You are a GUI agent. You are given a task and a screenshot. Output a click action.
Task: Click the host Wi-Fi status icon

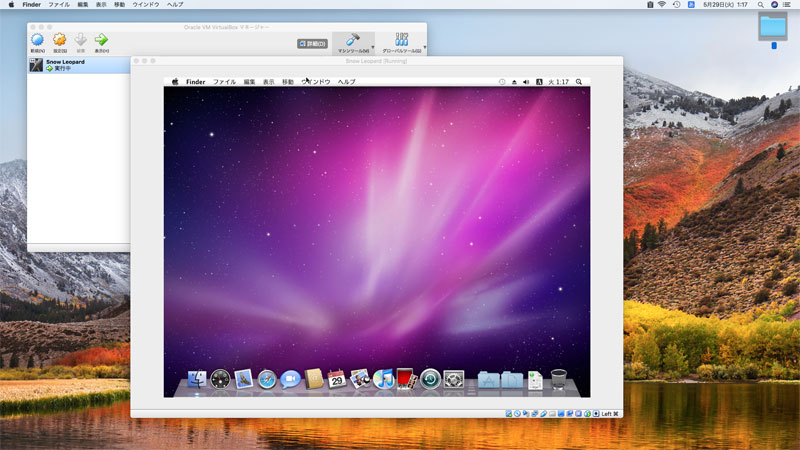click(x=661, y=5)
